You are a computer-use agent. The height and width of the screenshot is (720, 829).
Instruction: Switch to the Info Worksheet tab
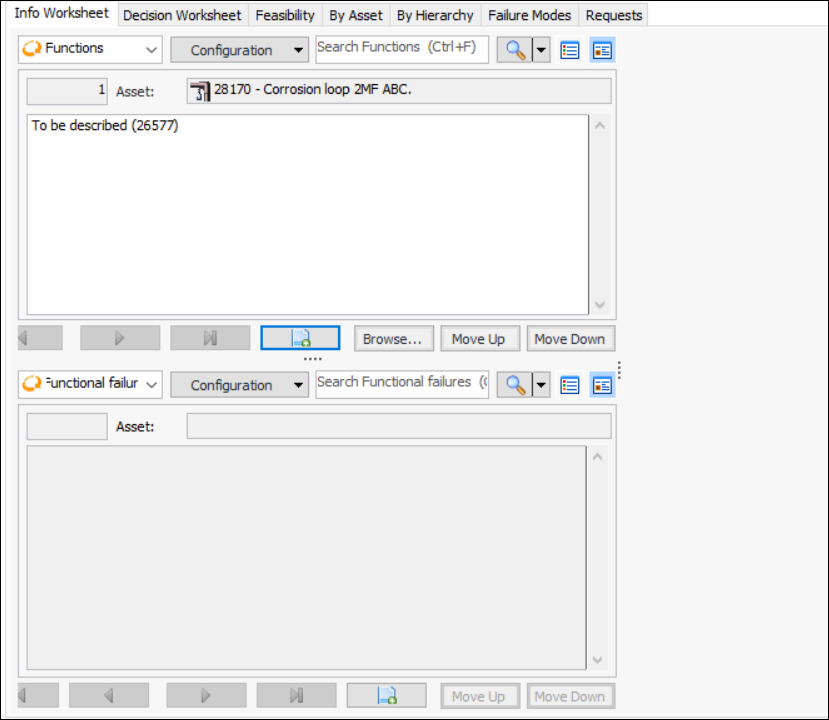[x=61, y=13]
